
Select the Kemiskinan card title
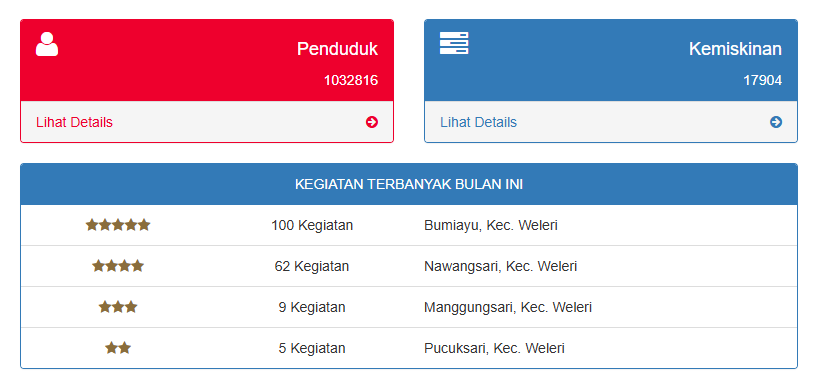pyautogui.click(x=735, y=49)
